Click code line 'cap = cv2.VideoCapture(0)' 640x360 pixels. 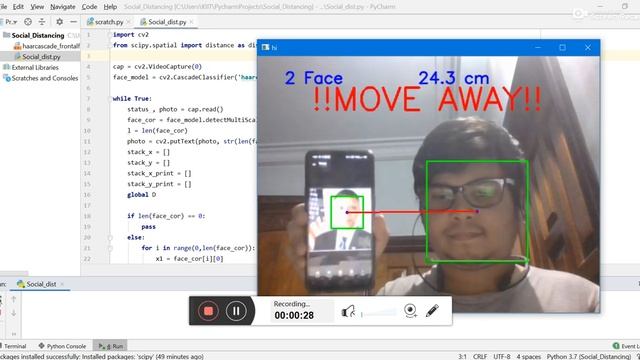pyautogui.click(x=157, y=67)
